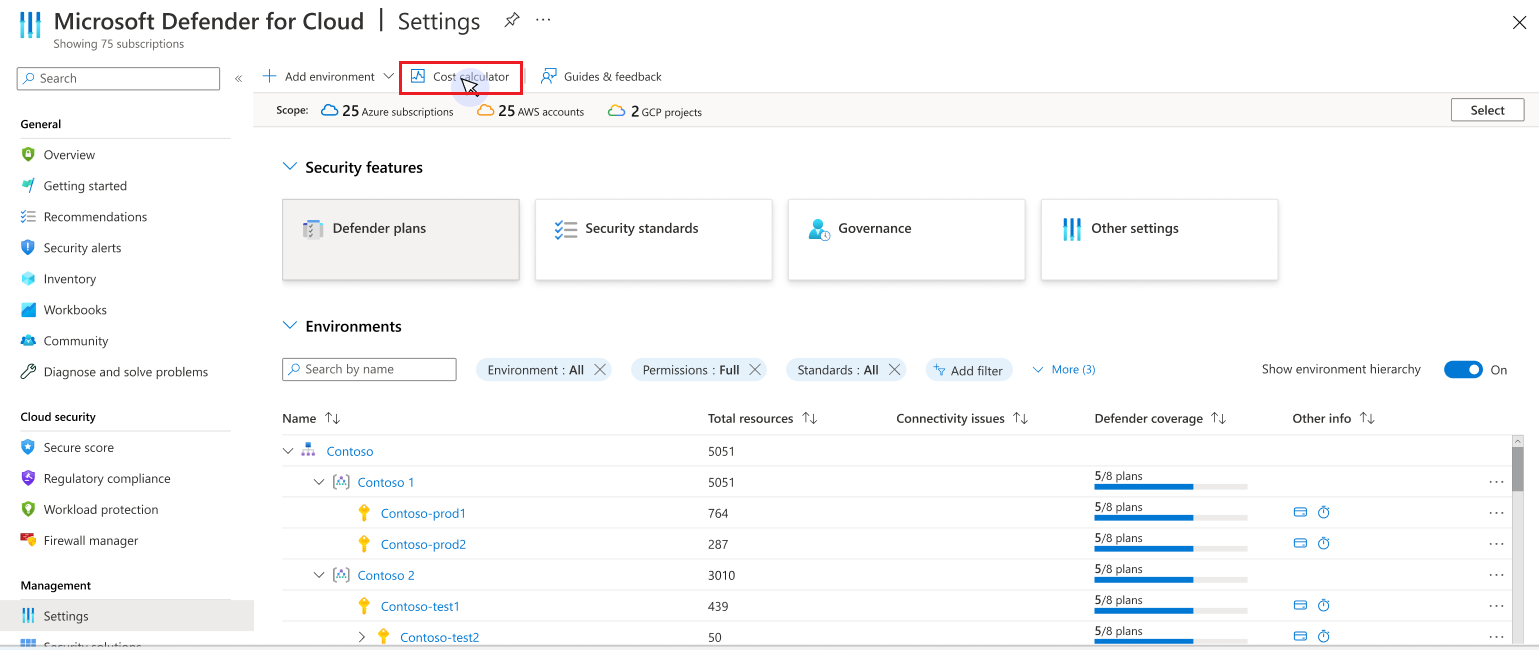Collapse the left sidebar with double-chevron icon
1539x650 pixels.
(238, 78)
